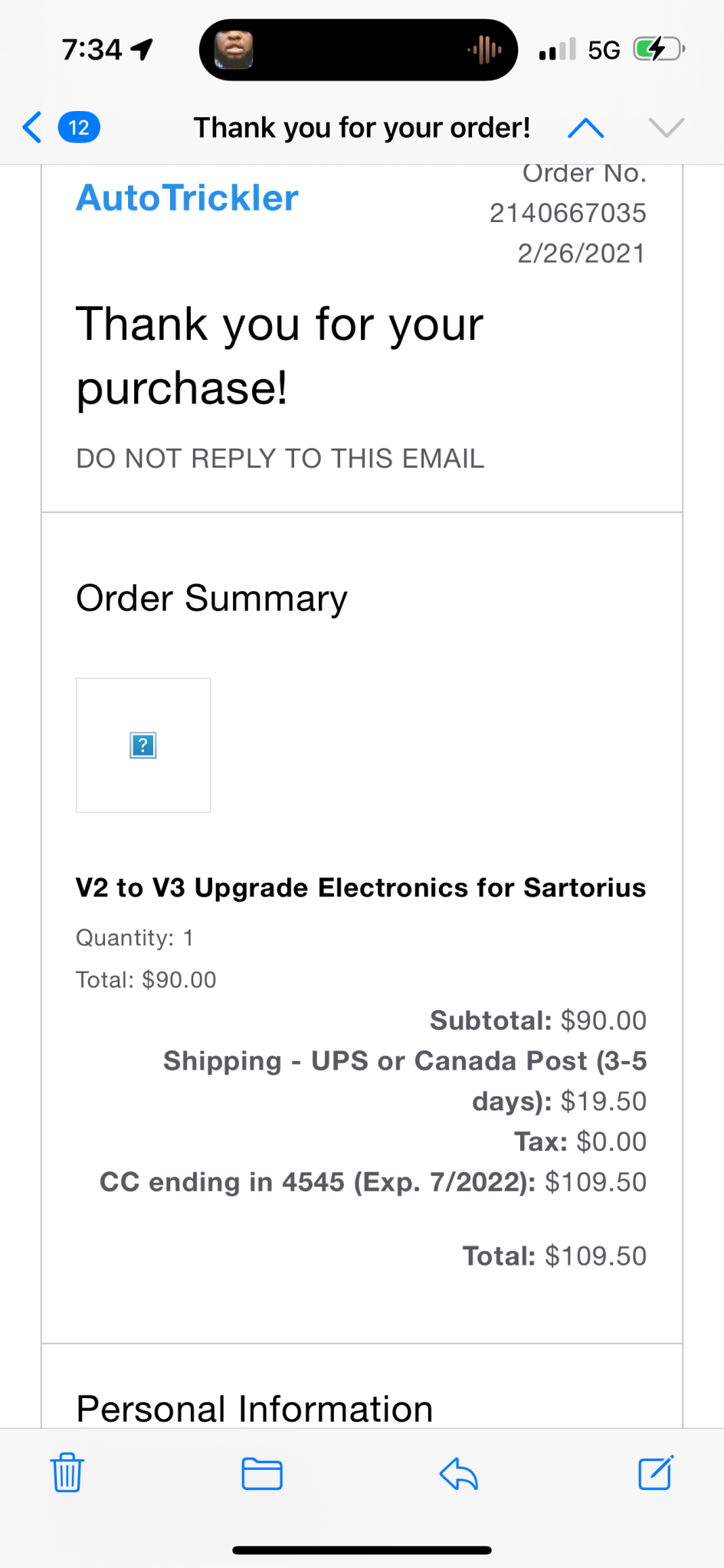Tap the order date 2/26/2021
724x1568 pixels.
pos(581,253)
